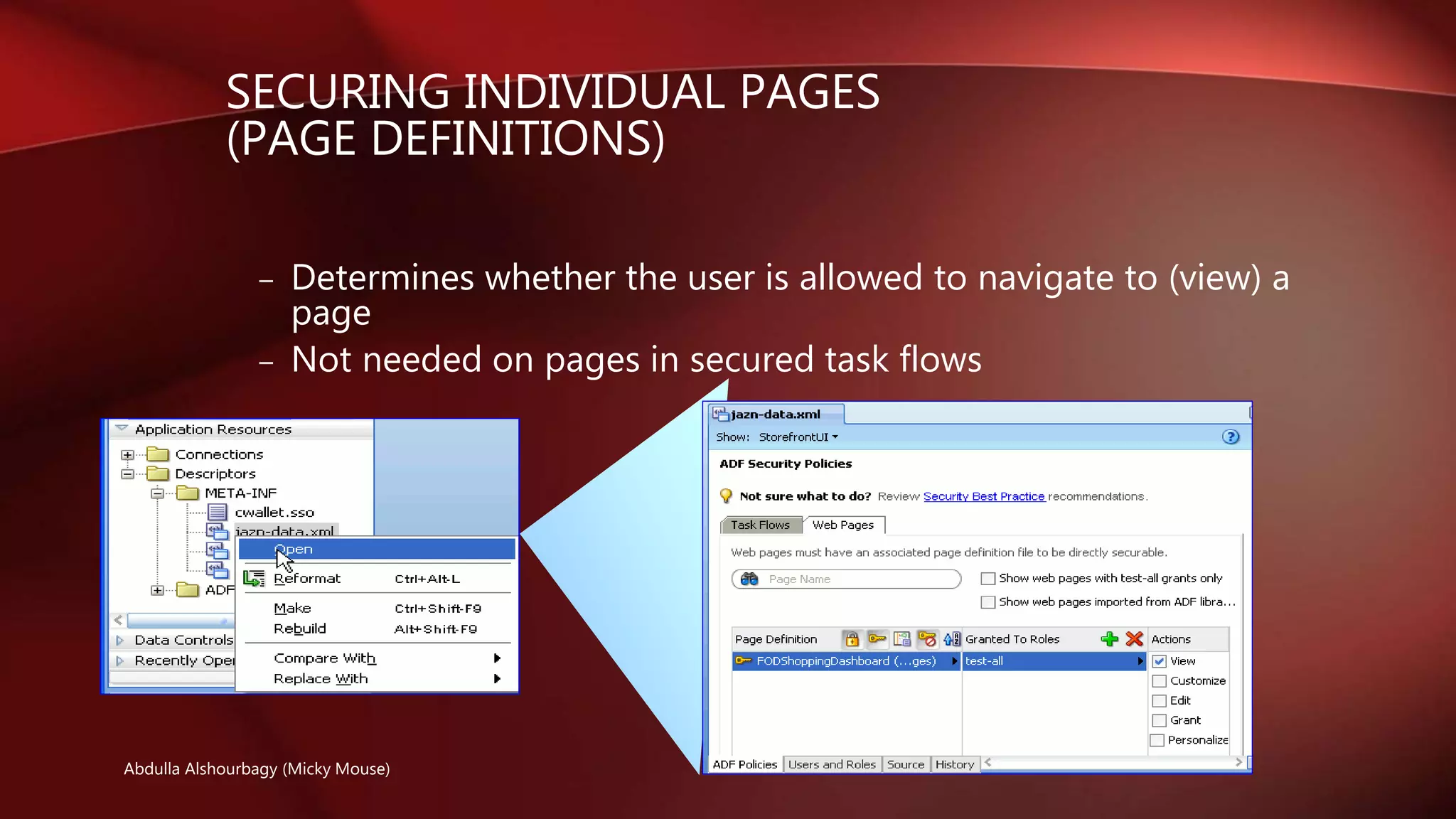This screenshot has width=1456, height=819.
Task: Choose Rebuild in the context menu
Action: (x=377, y=629)
